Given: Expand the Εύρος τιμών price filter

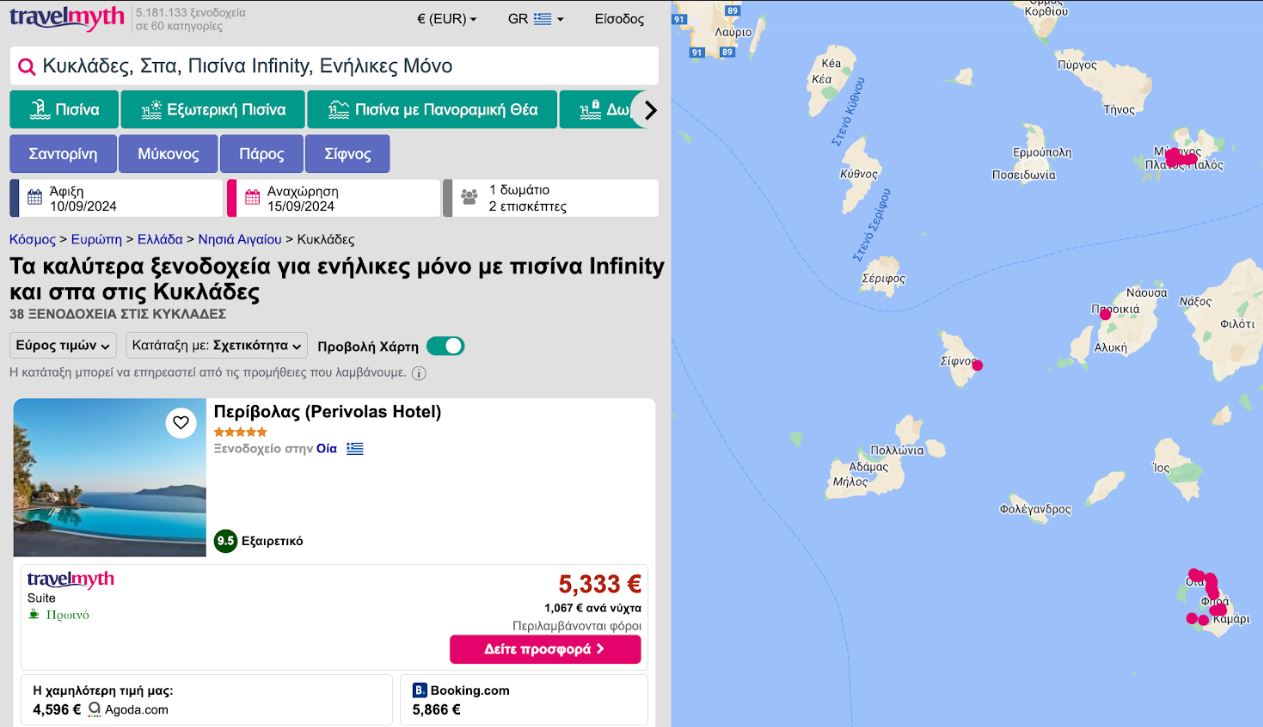Looking at the screenshot, I should coord(63,346).
